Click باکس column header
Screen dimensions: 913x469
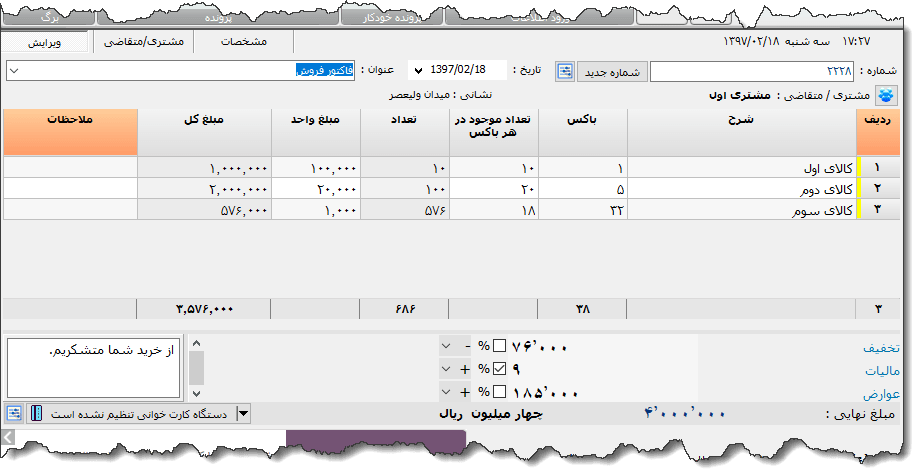pyautogui.click(x=582, y=132)
